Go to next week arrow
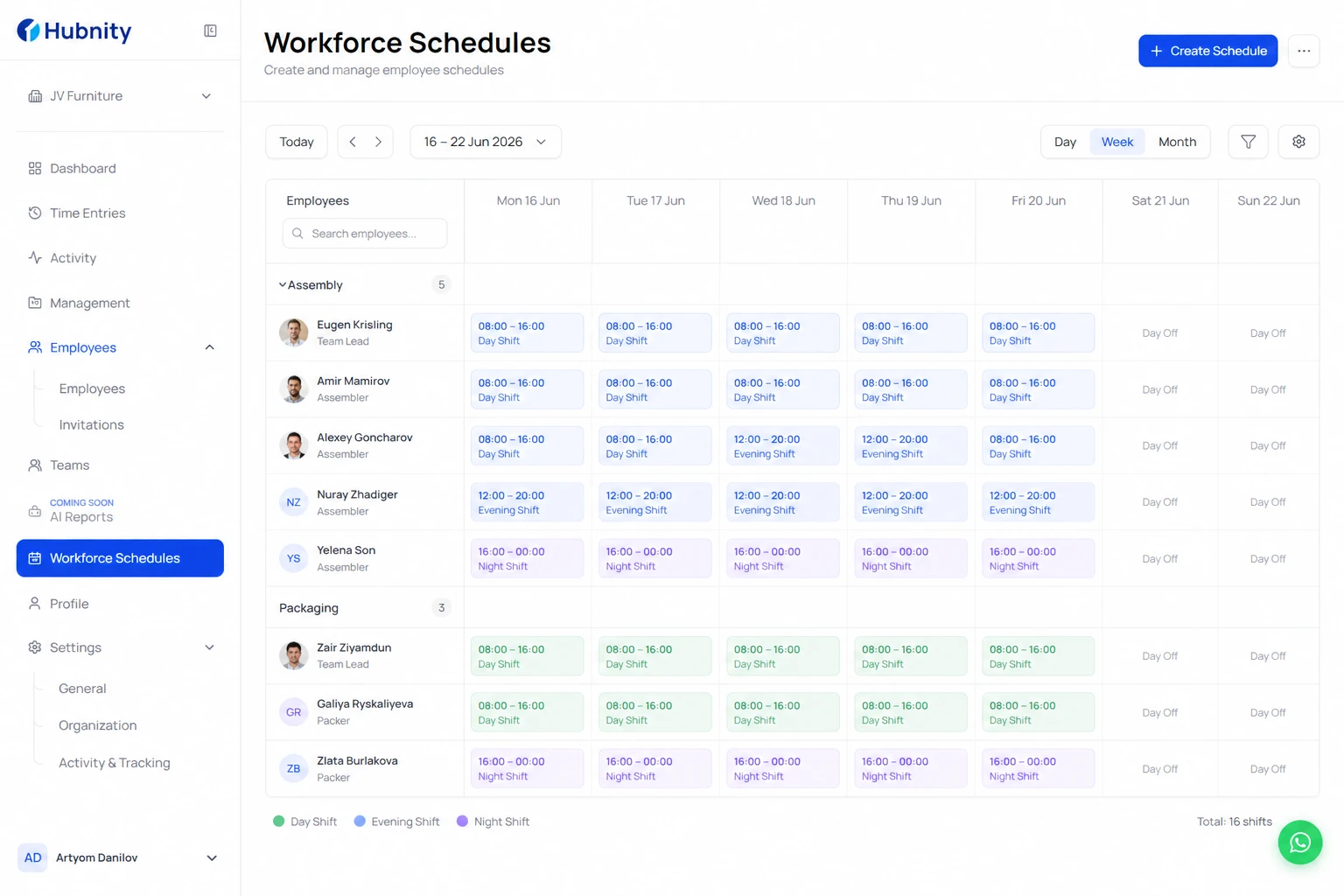The height and width of the screenshot is (896, 1344). tap(378, 142)
